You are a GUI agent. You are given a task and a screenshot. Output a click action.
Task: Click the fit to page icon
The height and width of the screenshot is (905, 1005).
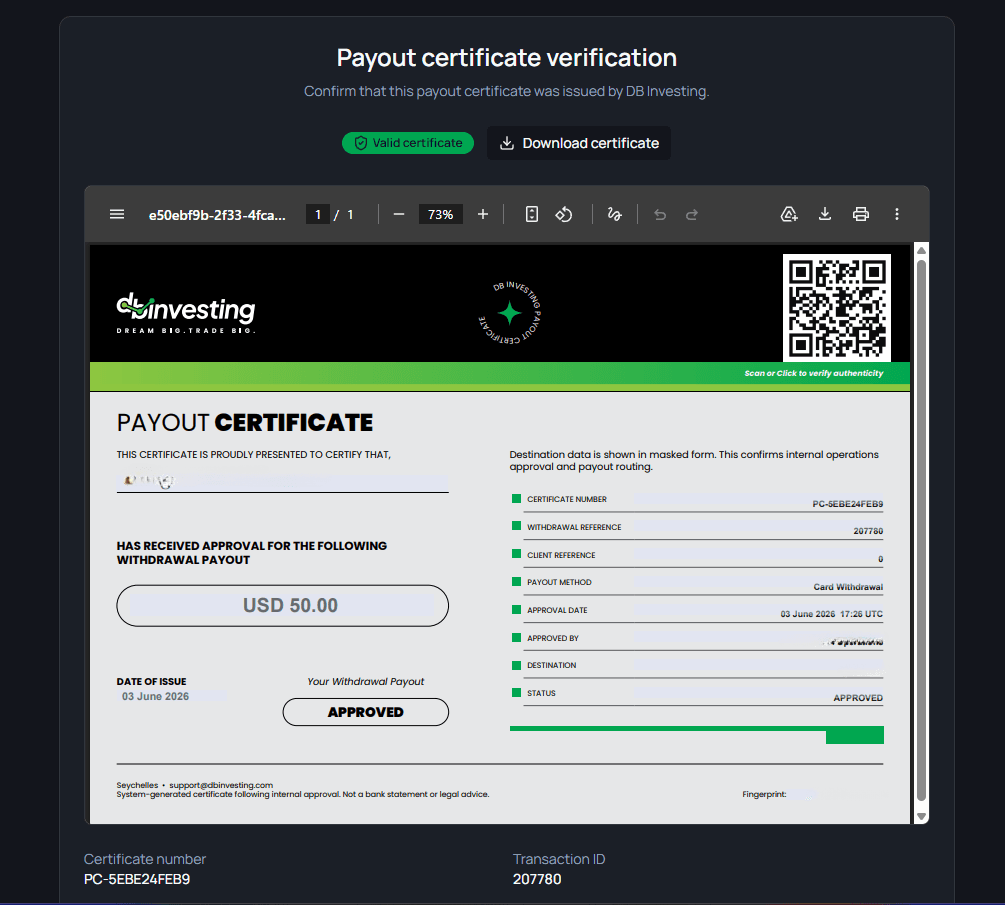(531, 214)
